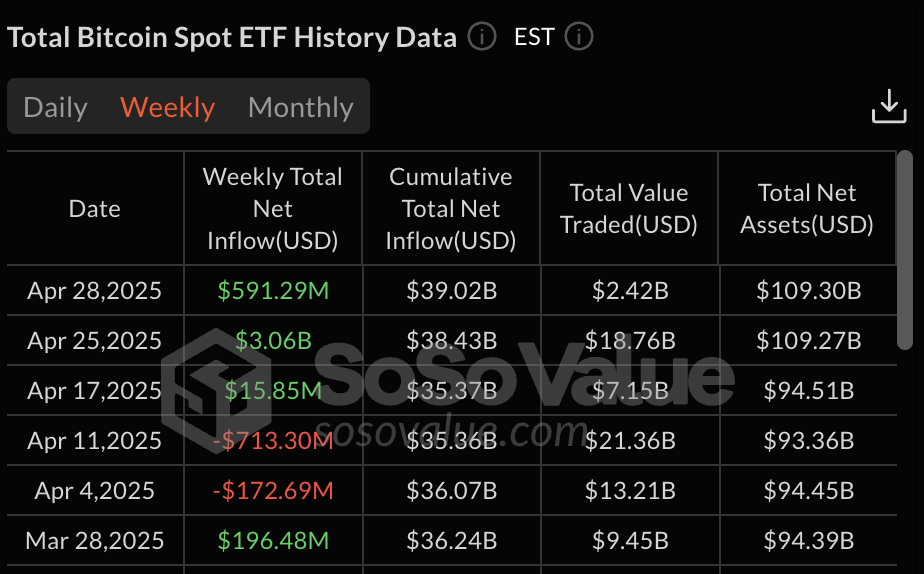
Task: Switch to the Daily tab
Action: point(55,107)
